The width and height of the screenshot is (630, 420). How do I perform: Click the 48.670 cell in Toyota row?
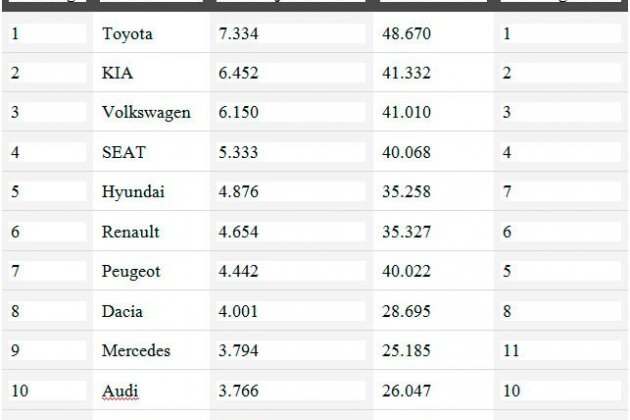tap(406, 34)
